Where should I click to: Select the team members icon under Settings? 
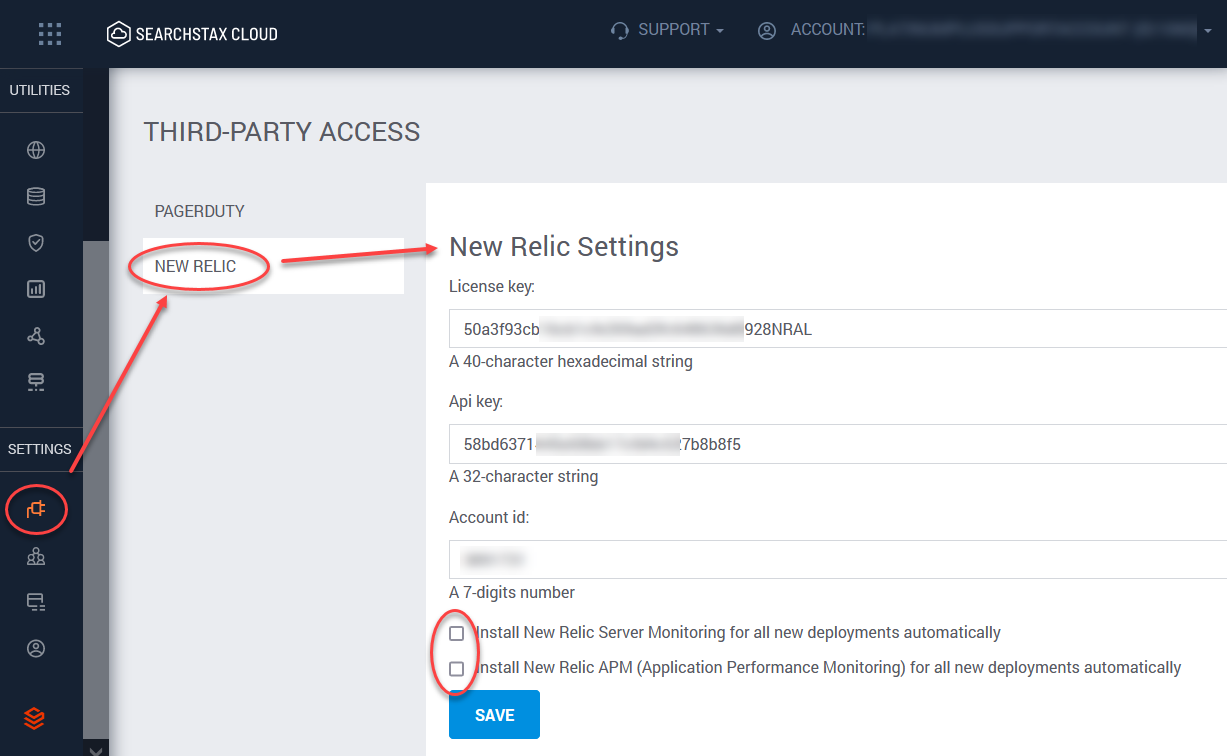click(36, 555)
